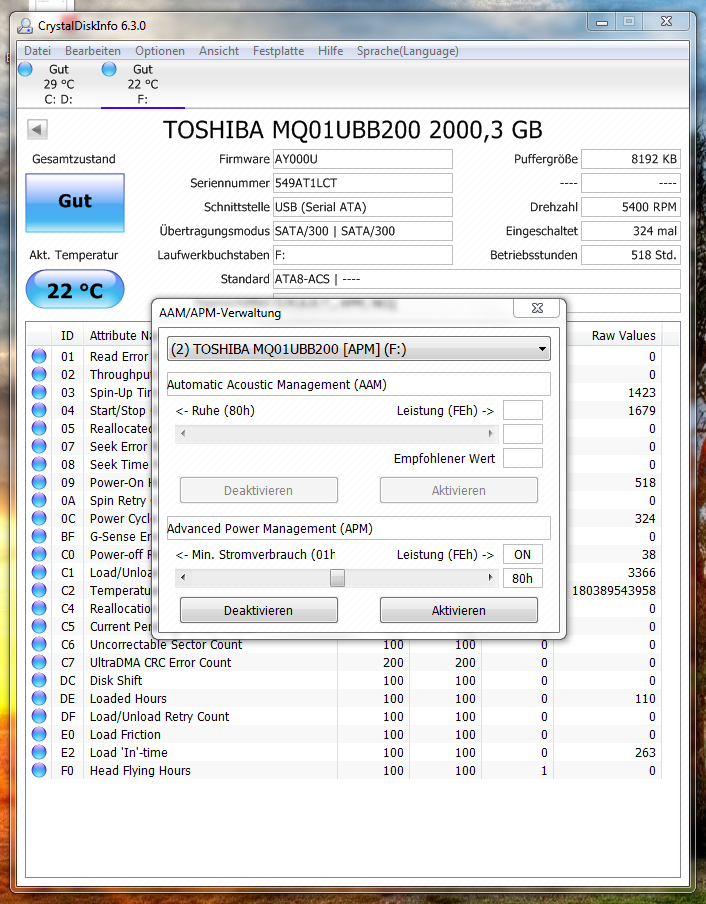706x904 pixels.
Task: Click the Drehzahl 5400 RPM field
Action: coord(631,207)
